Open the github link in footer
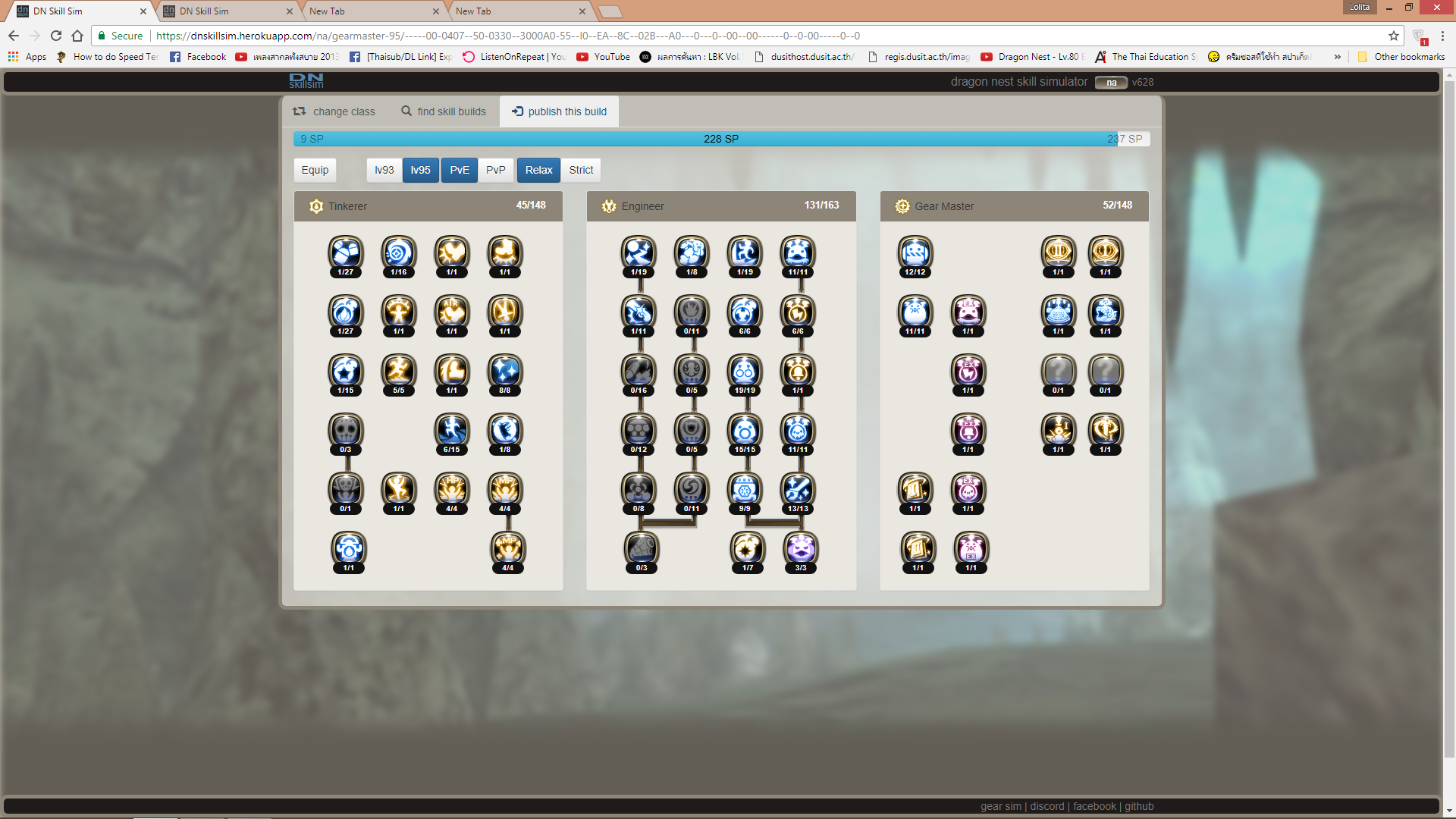This screenshot has height=819, width=1456. tap(1138, 806)
